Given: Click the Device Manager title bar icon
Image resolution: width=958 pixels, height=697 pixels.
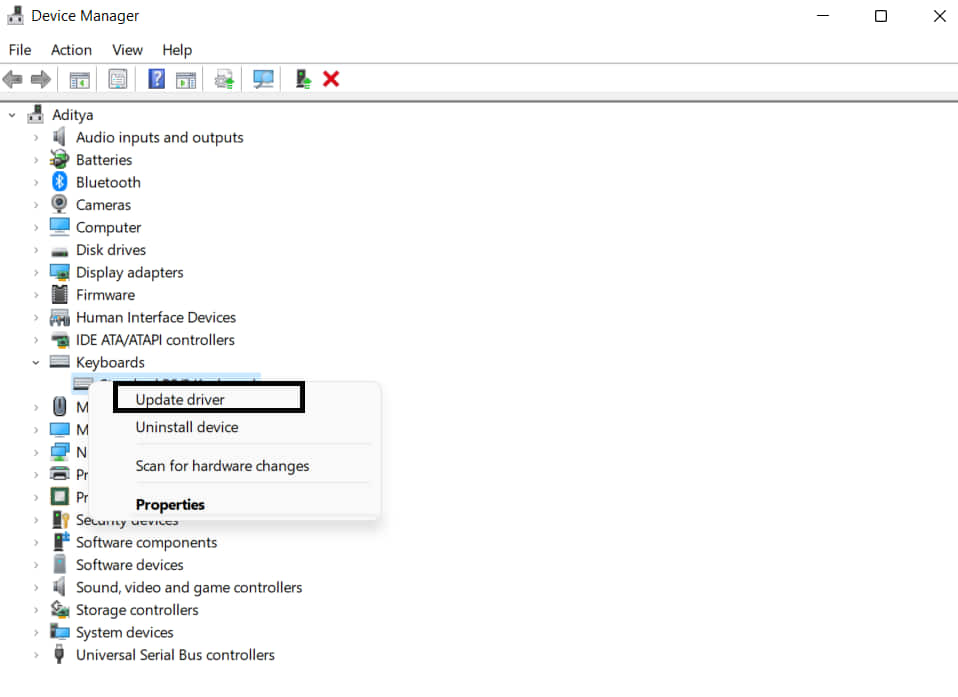Looking at the screenshot, I should pos(15,15).
